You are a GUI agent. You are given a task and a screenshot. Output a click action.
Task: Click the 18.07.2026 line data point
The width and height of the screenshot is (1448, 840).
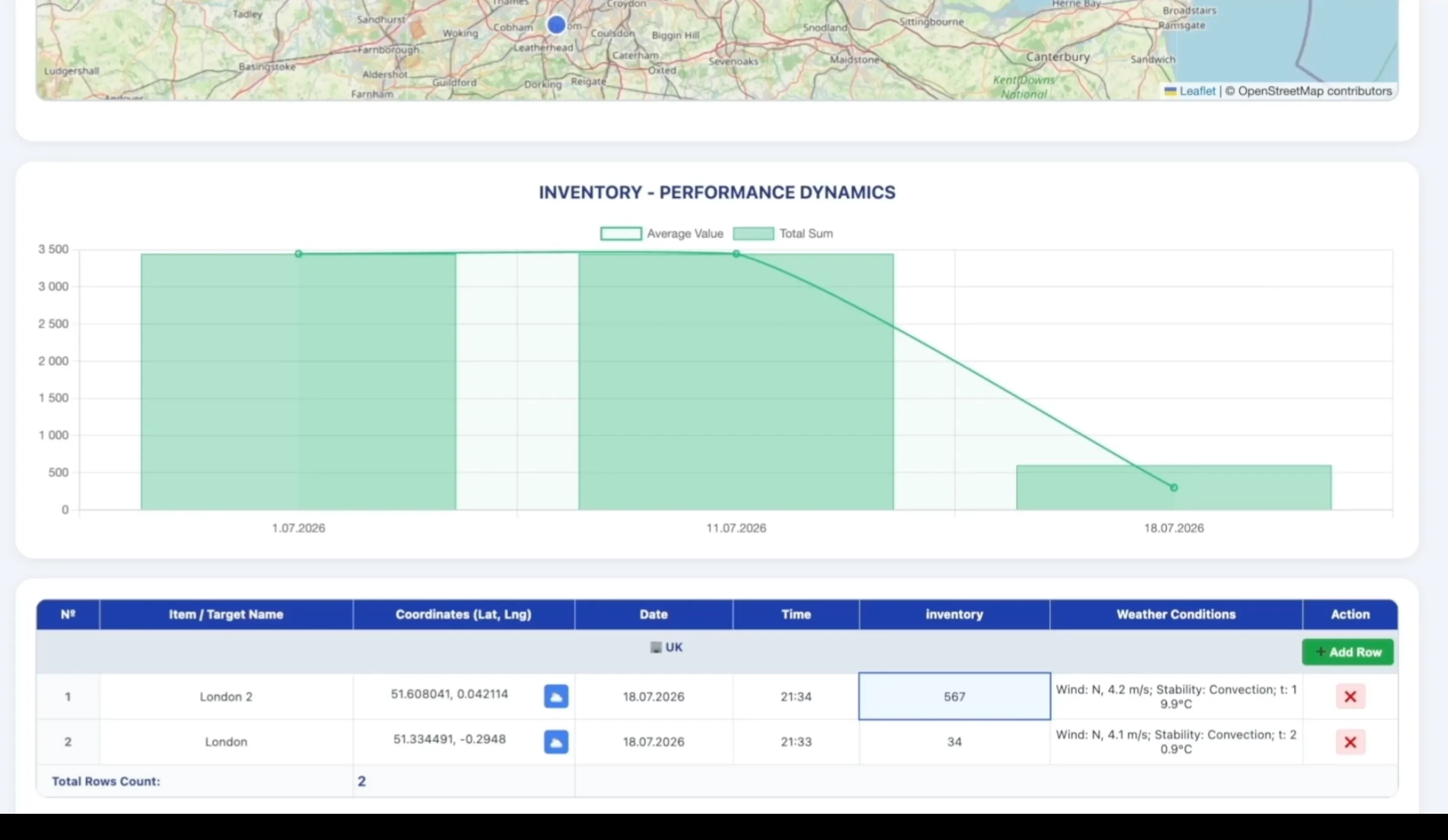[x=1174, y=488]
